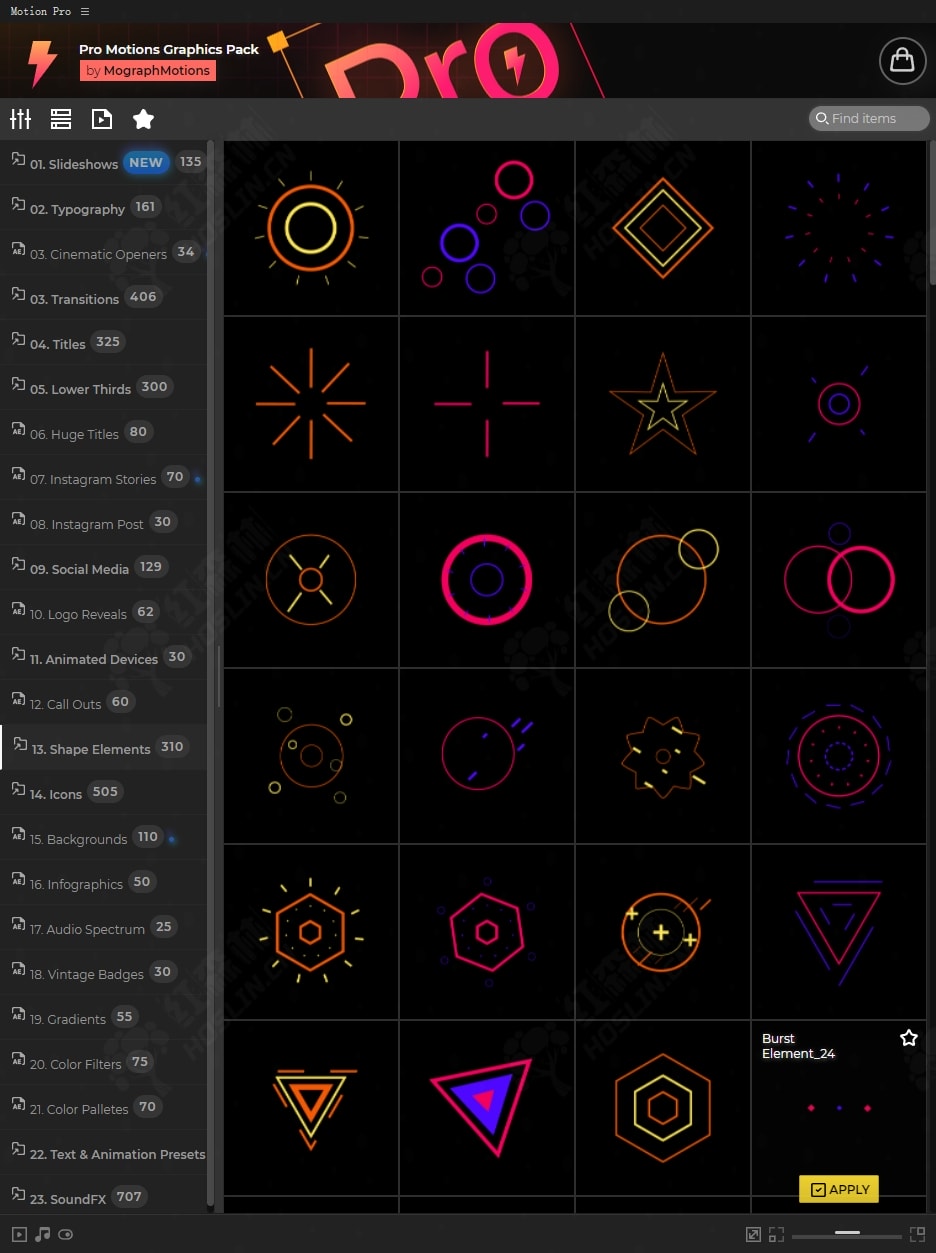This screenshot has height=1253, width=936.
Task: Select the orange star outline thumbnail
Action: (x=663, y=404)
